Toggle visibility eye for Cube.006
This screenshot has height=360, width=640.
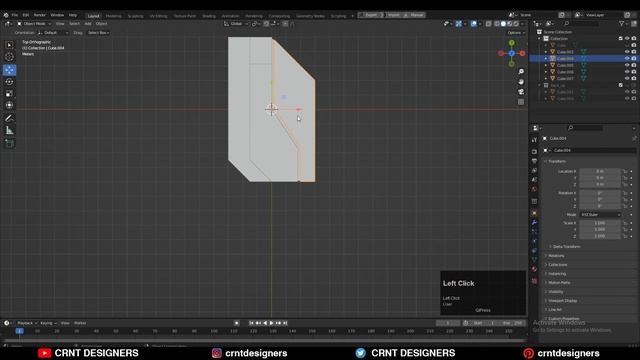point(627,72)
